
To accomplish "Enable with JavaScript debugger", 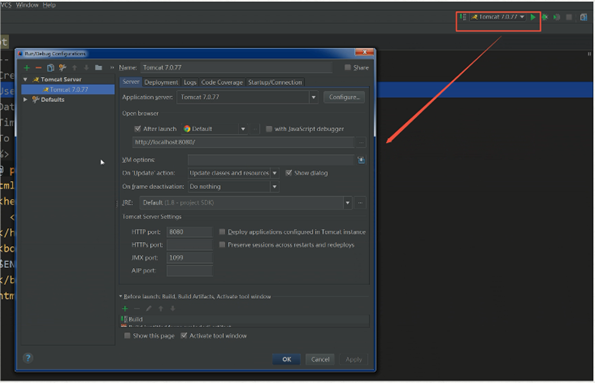I will (269, 129).
